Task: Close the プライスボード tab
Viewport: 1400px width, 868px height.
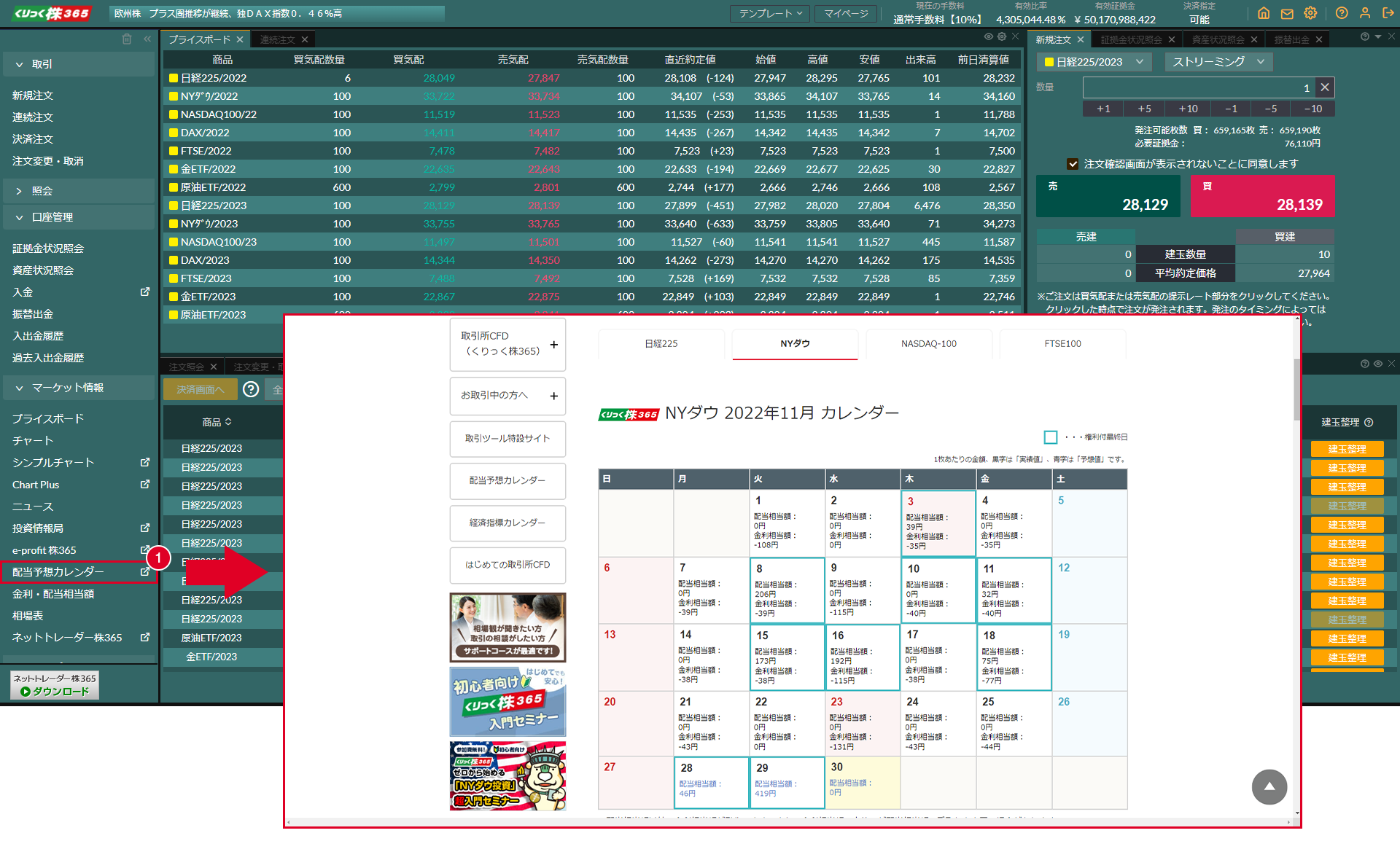Action: pyautogui.click(x=240, y=39)
